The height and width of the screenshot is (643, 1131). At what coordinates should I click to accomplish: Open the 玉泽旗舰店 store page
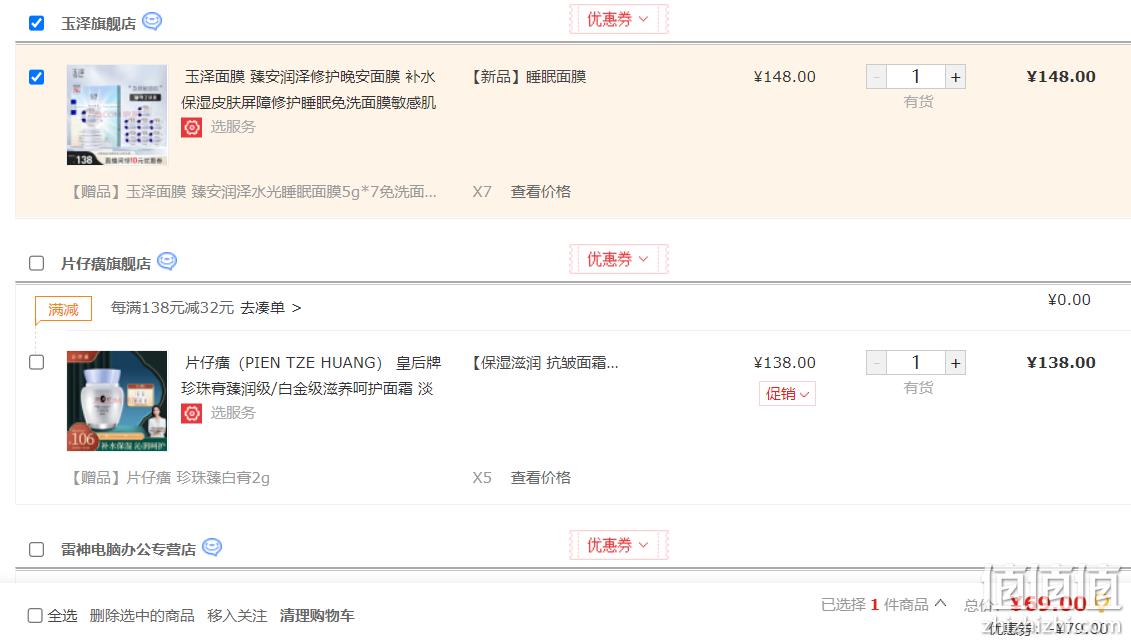tap(99, 24)
